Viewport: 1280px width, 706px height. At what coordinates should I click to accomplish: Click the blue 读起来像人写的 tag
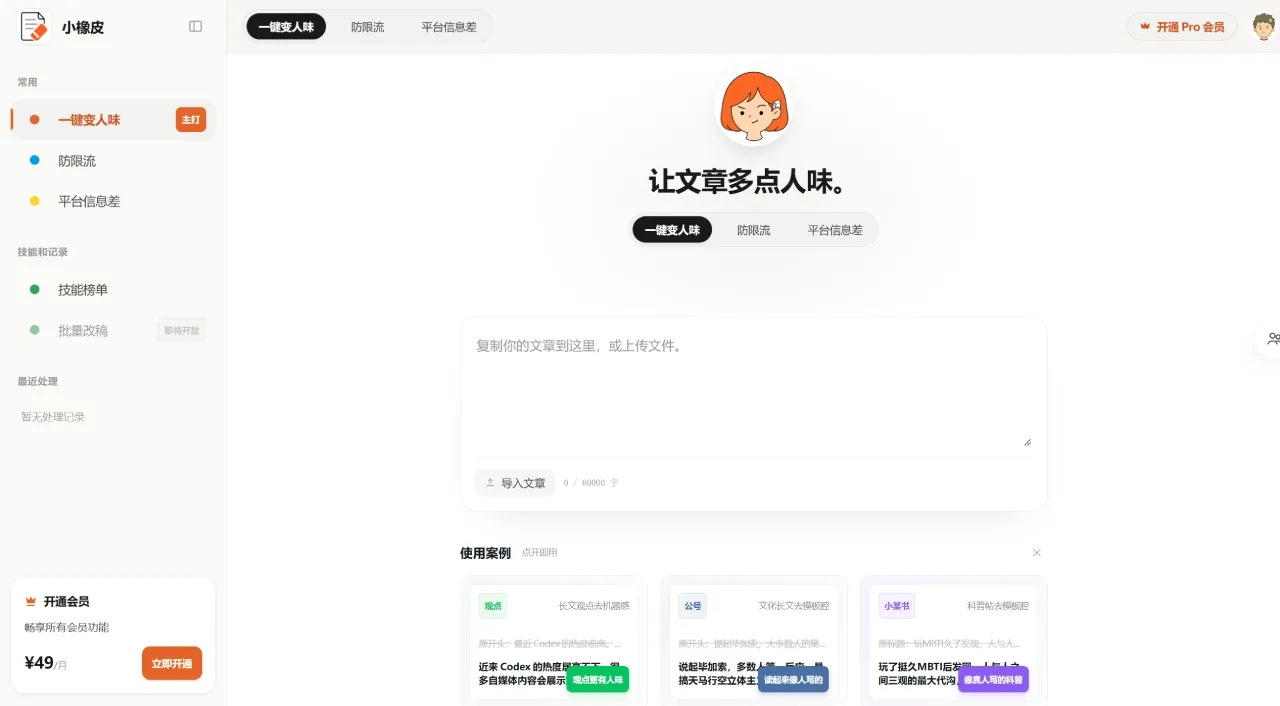point(793,680)
